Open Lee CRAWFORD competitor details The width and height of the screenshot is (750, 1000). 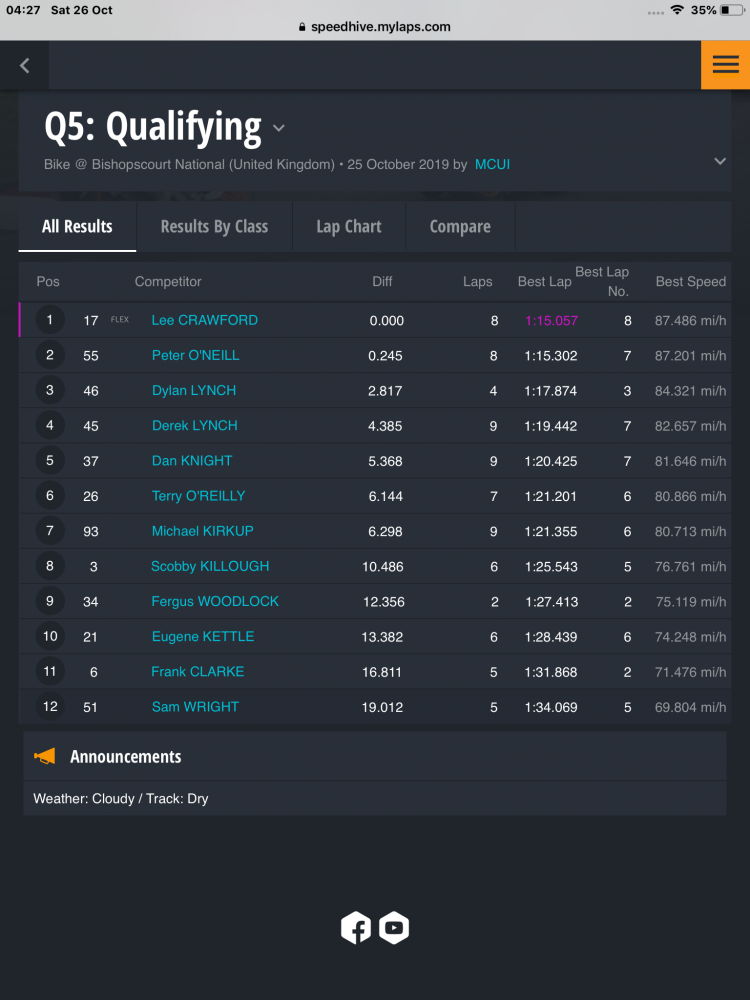point(205,320)
